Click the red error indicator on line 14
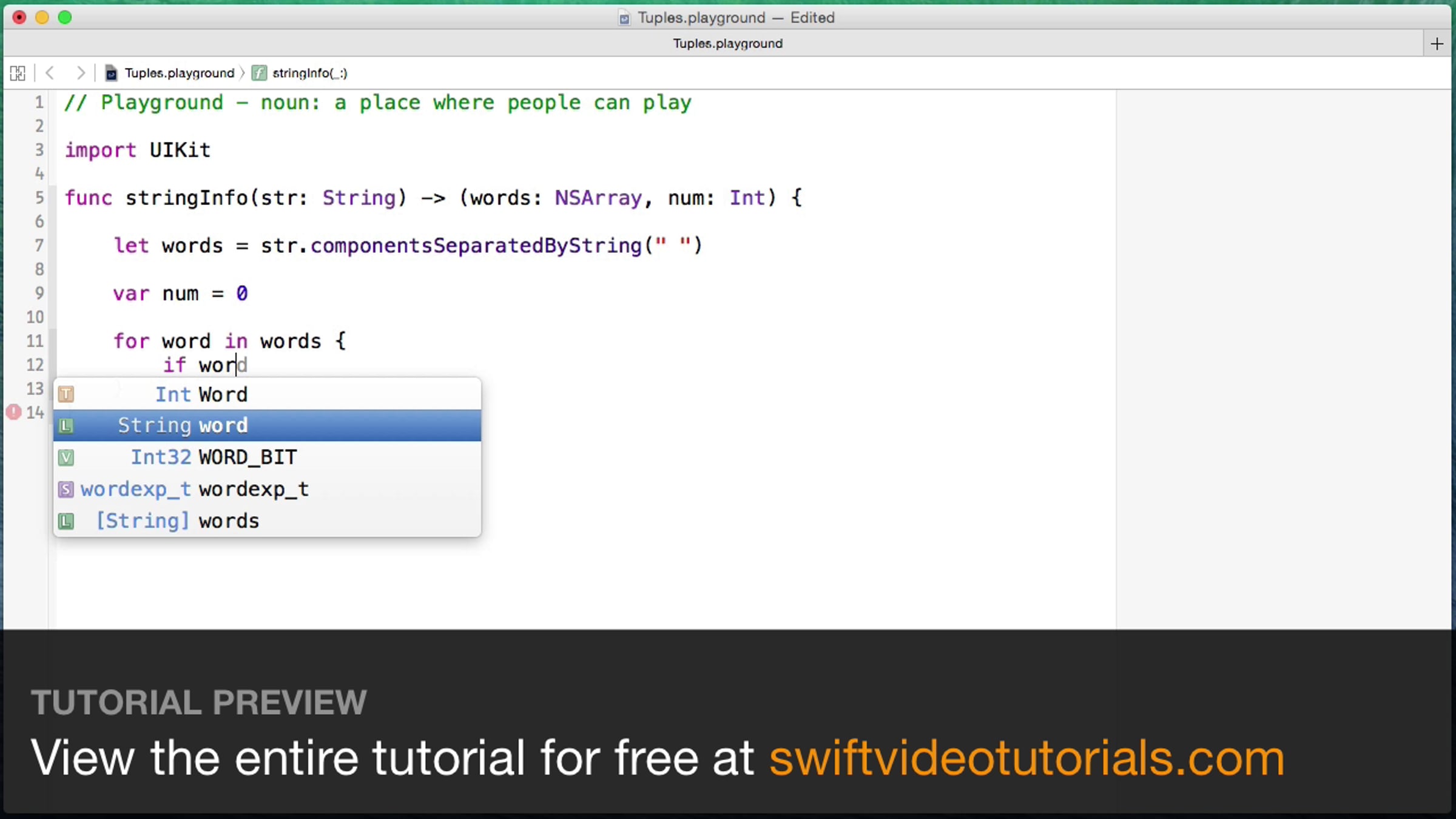Image resolution: width=1456 pixels, height=819 pixels. click(x=13, y=413)
